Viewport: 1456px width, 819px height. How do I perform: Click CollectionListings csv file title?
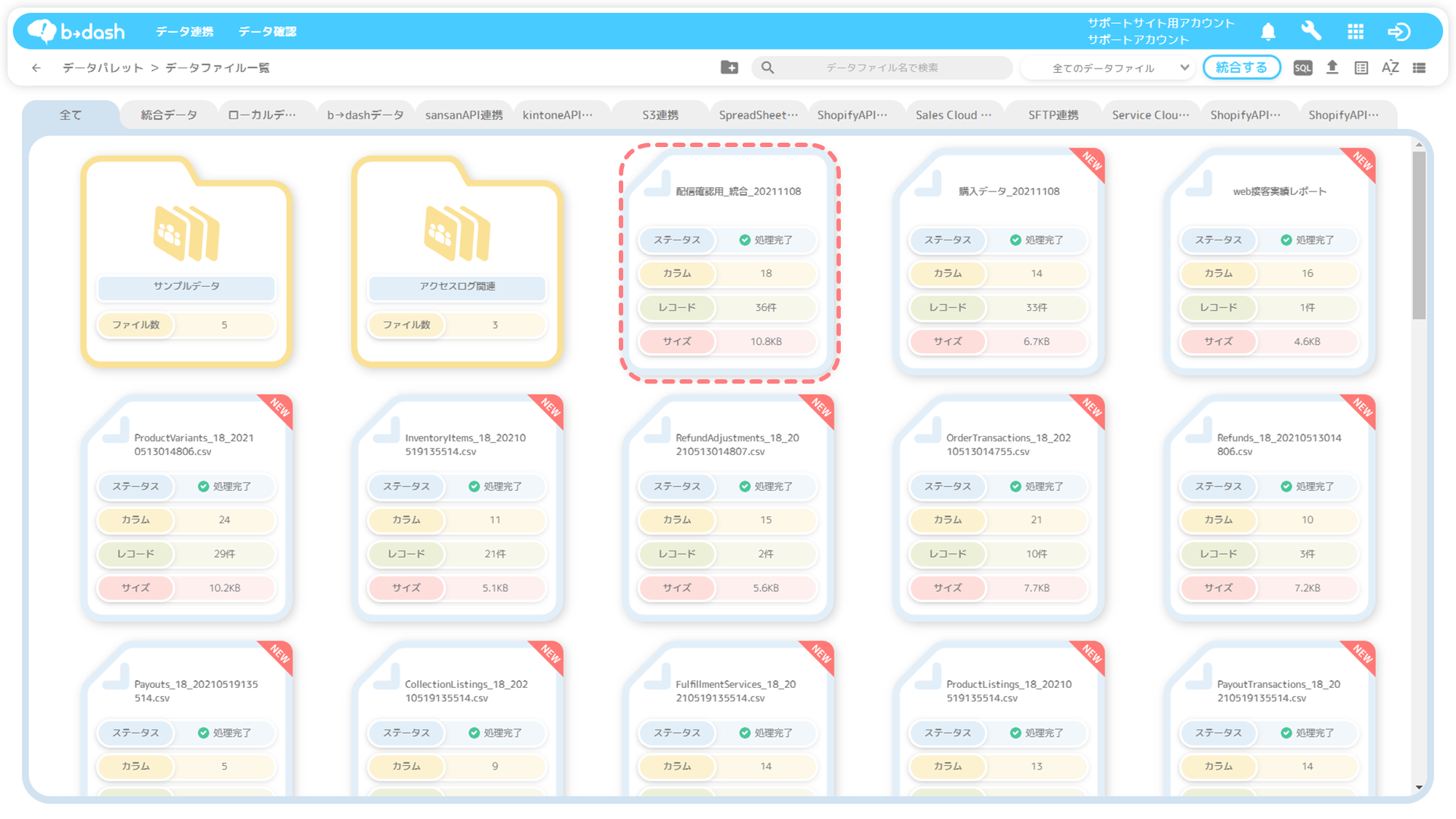(x=466, y=691)
